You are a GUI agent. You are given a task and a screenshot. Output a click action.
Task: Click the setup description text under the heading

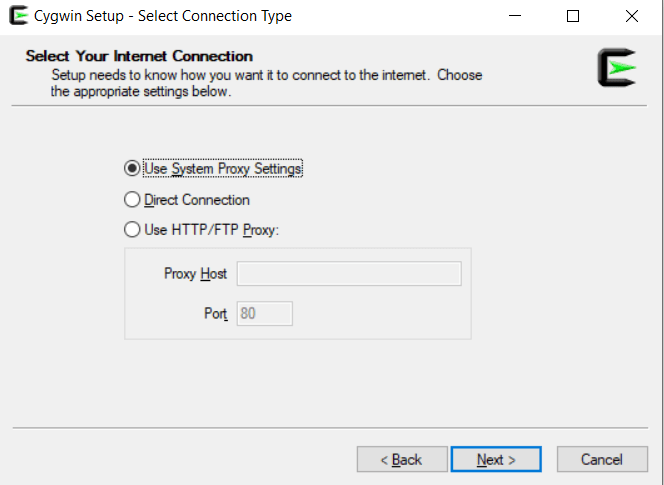point(266,83)
